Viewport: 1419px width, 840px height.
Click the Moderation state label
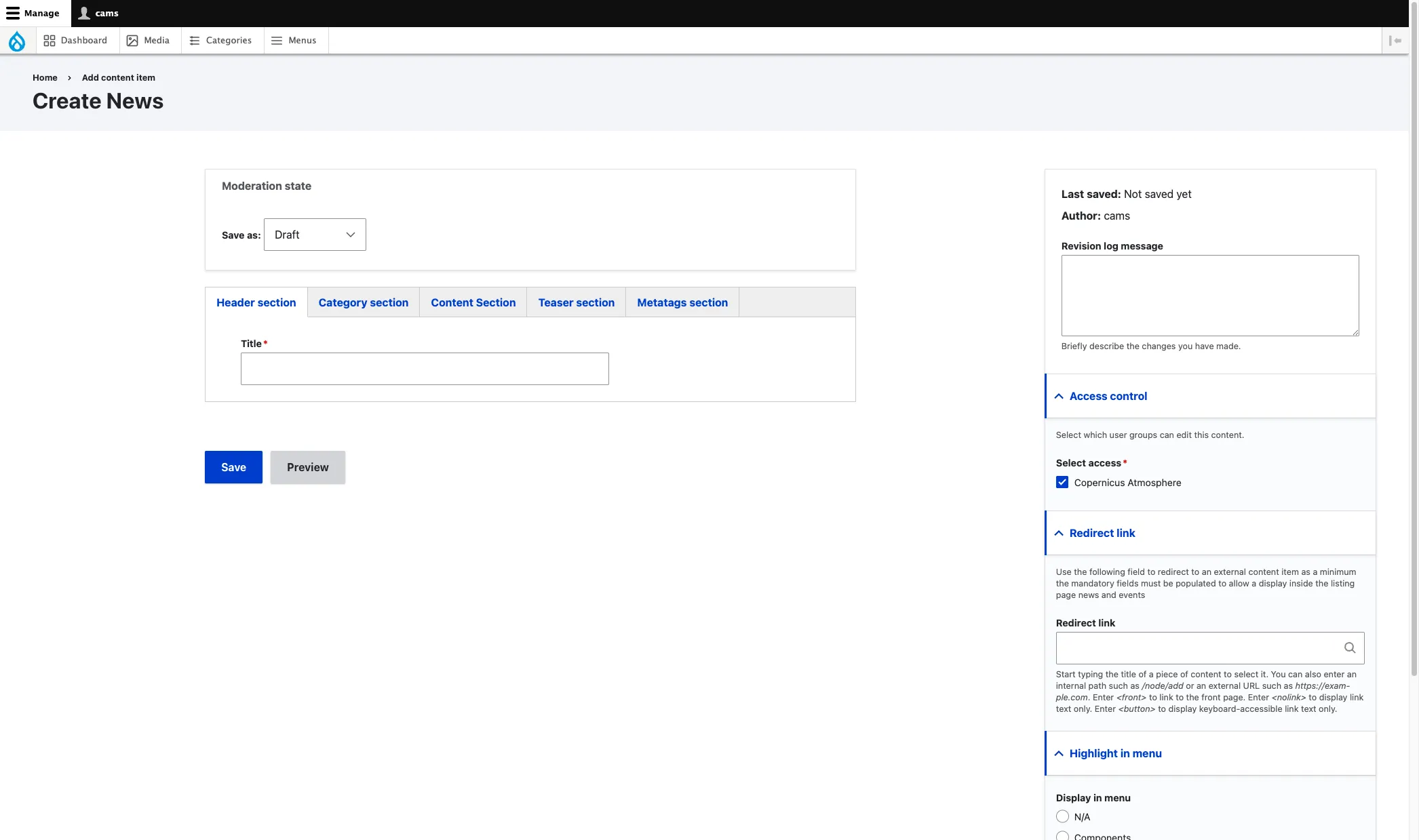(267, 186)
